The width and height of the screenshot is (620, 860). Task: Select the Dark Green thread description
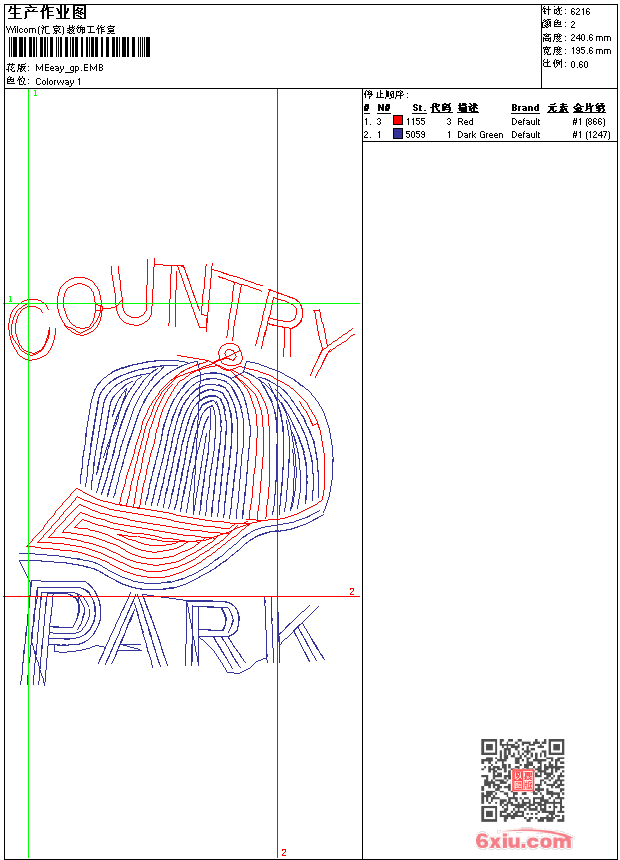click(480, 134)
